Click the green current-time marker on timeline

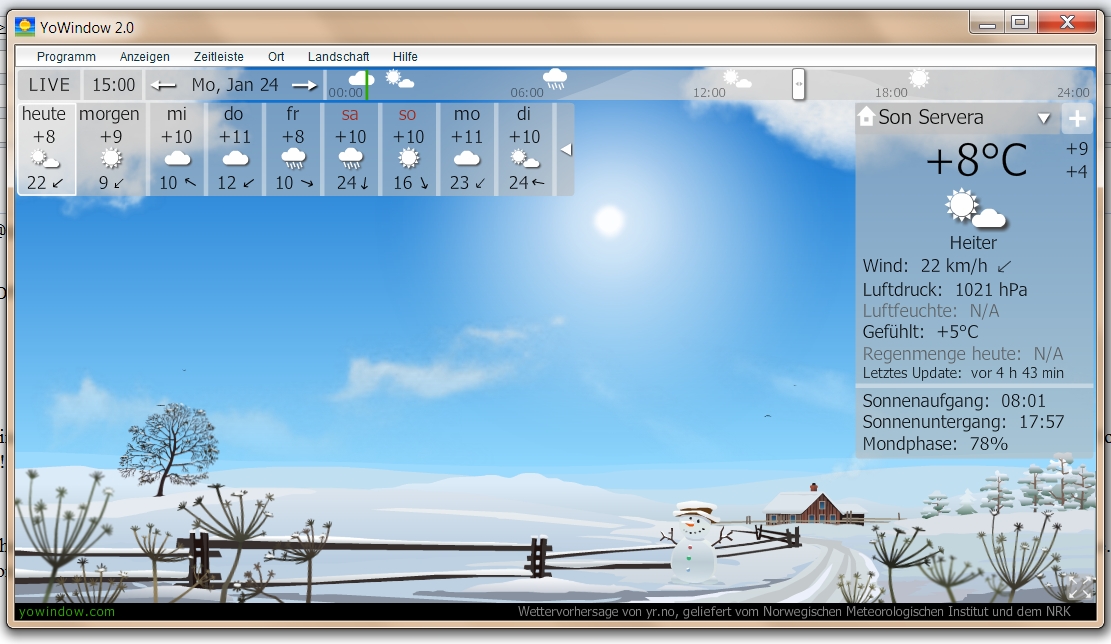[366, 84]
